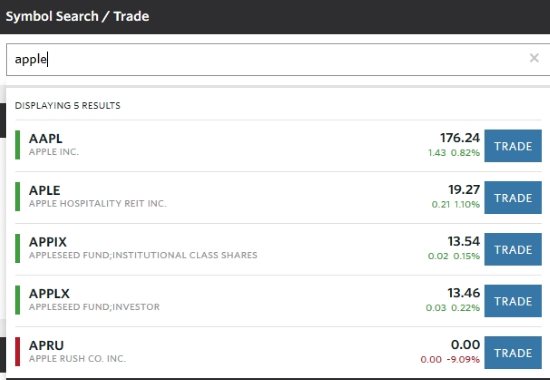Click Apple Hospitality REIT Inc. name
550x380 pixels.
coord(98,204)
